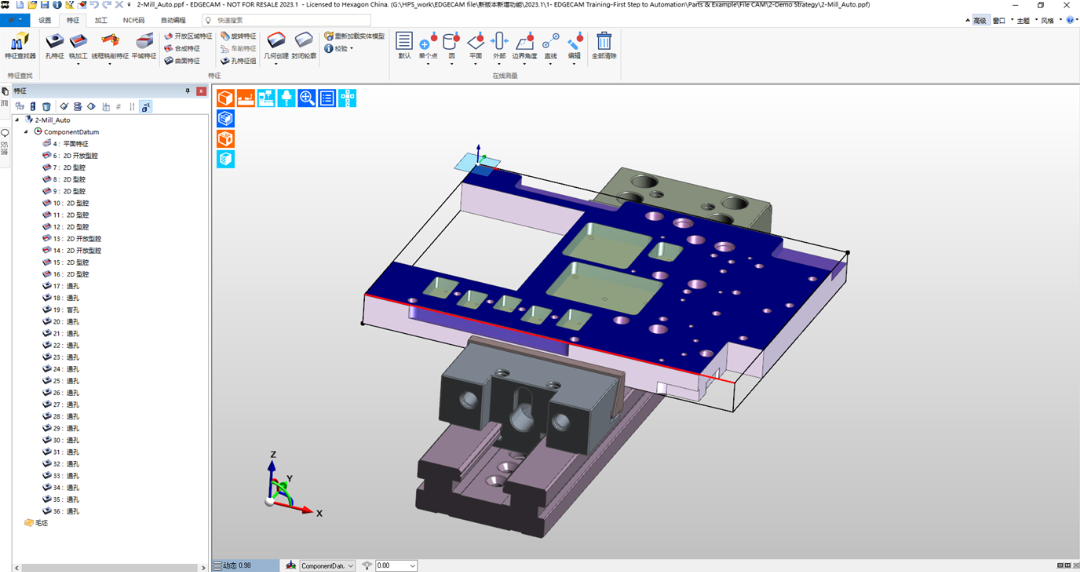This screenshot has height=572, width=1080.
Task: Toggle the tool display viewport button
Action: [x=287, y=99]
